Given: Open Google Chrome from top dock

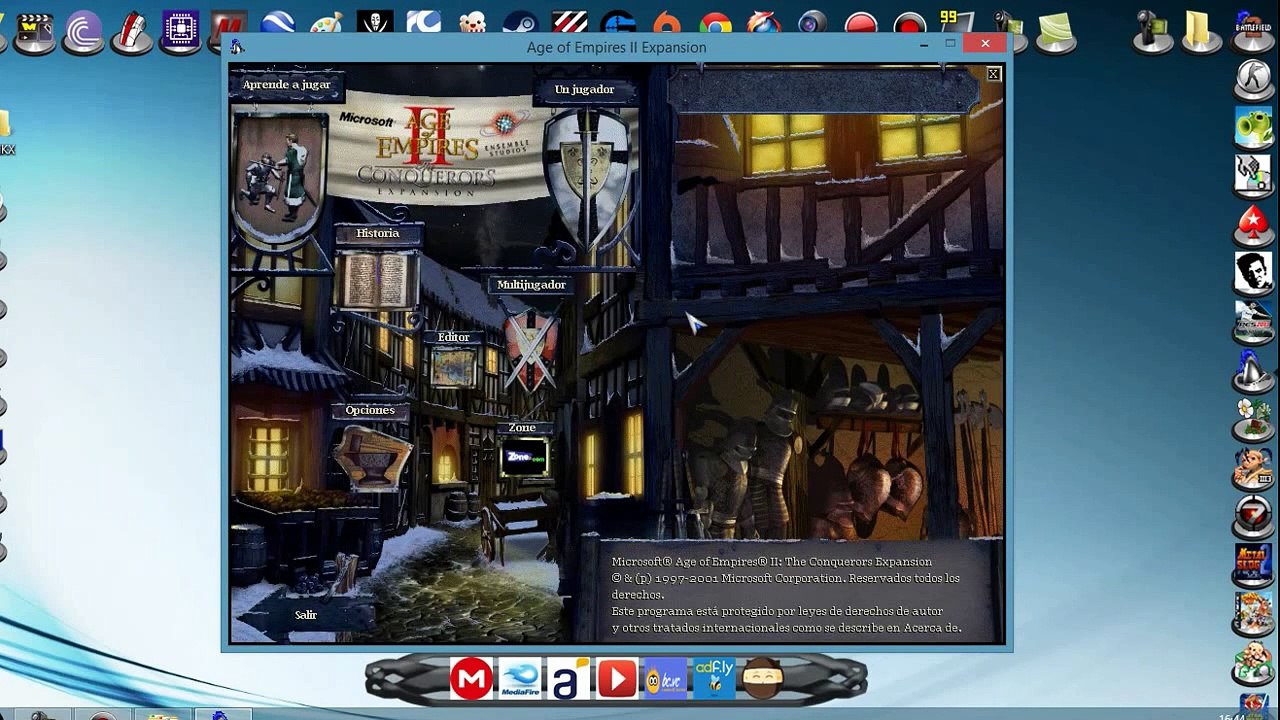Looking at the screenshot, I should tap(716, 24).
